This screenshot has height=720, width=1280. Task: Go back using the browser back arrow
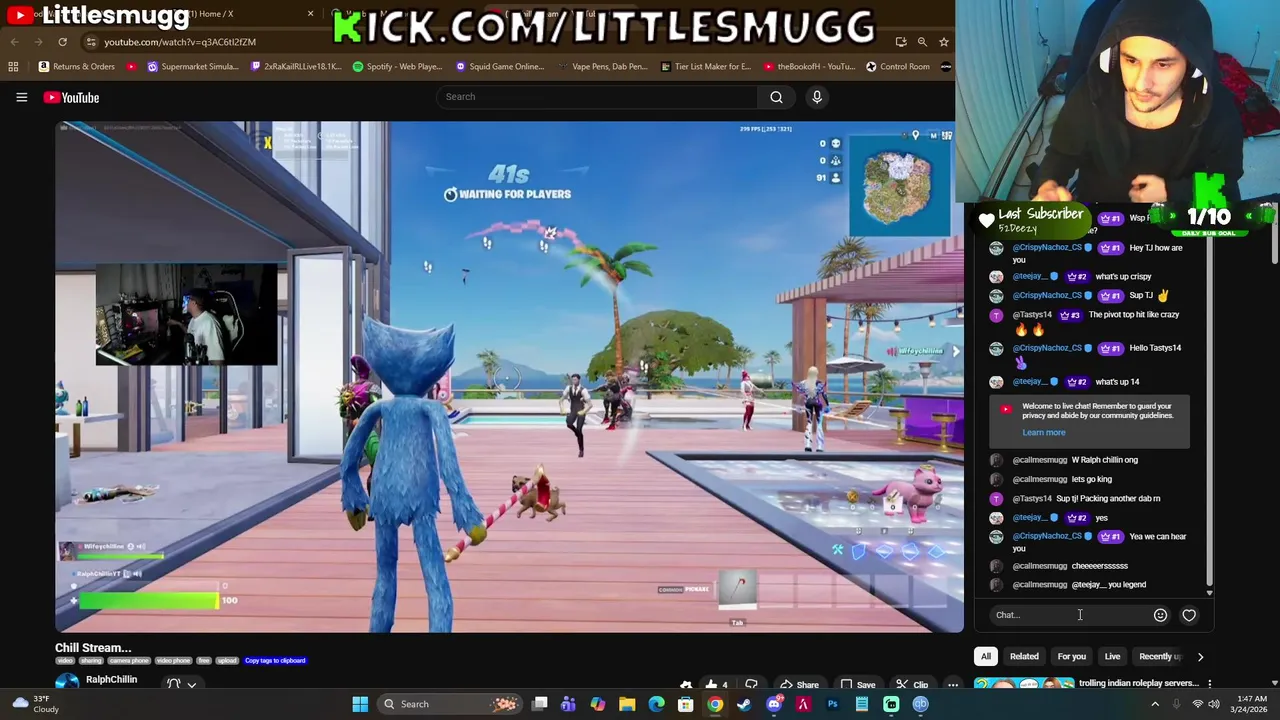tap(15, 42)
